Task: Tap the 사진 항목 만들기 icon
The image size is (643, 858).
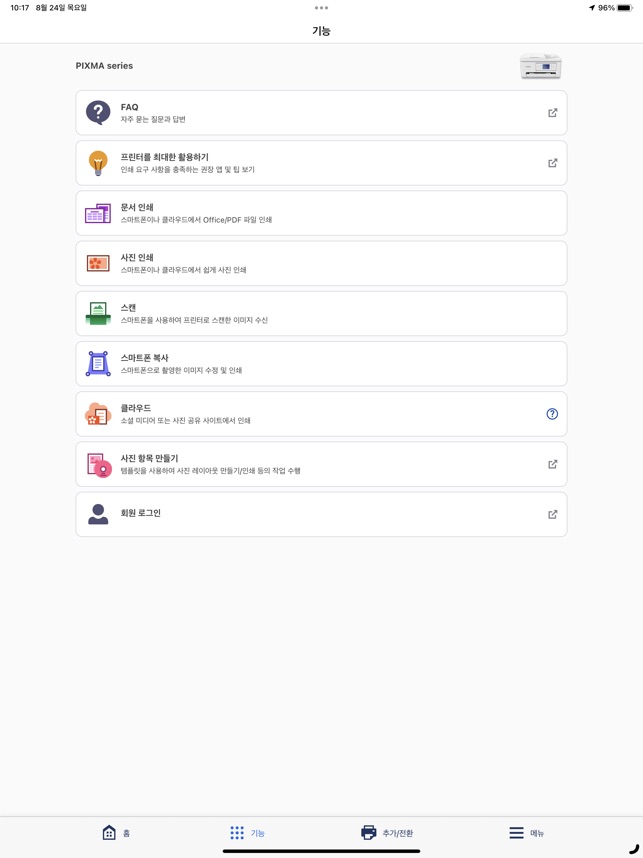Action: [x=98, y=464]
